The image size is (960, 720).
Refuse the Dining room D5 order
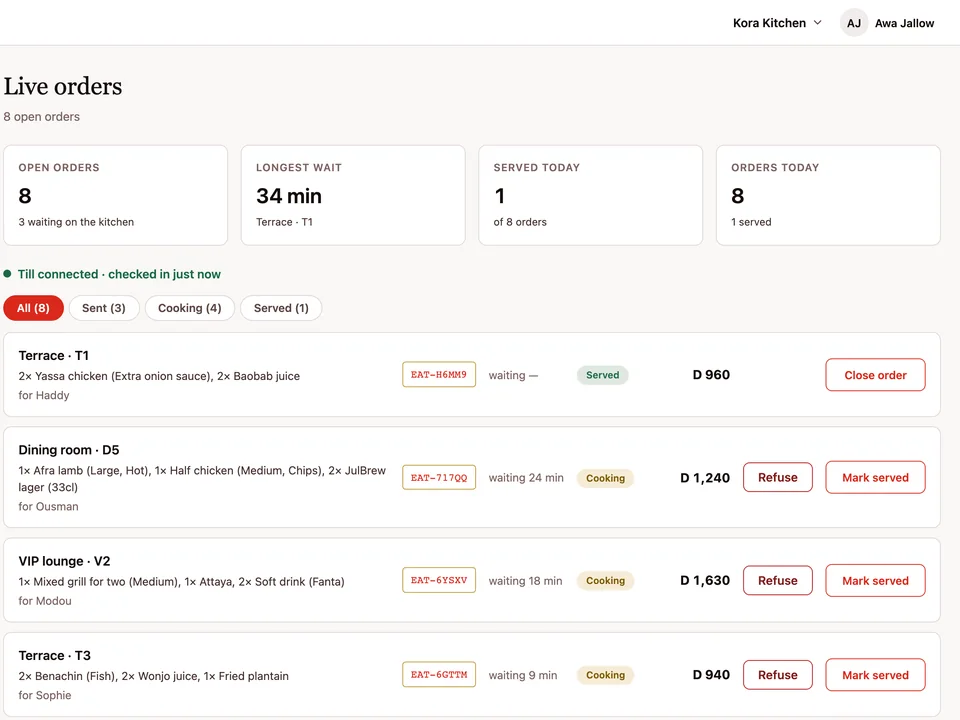[x=778, y=478]
